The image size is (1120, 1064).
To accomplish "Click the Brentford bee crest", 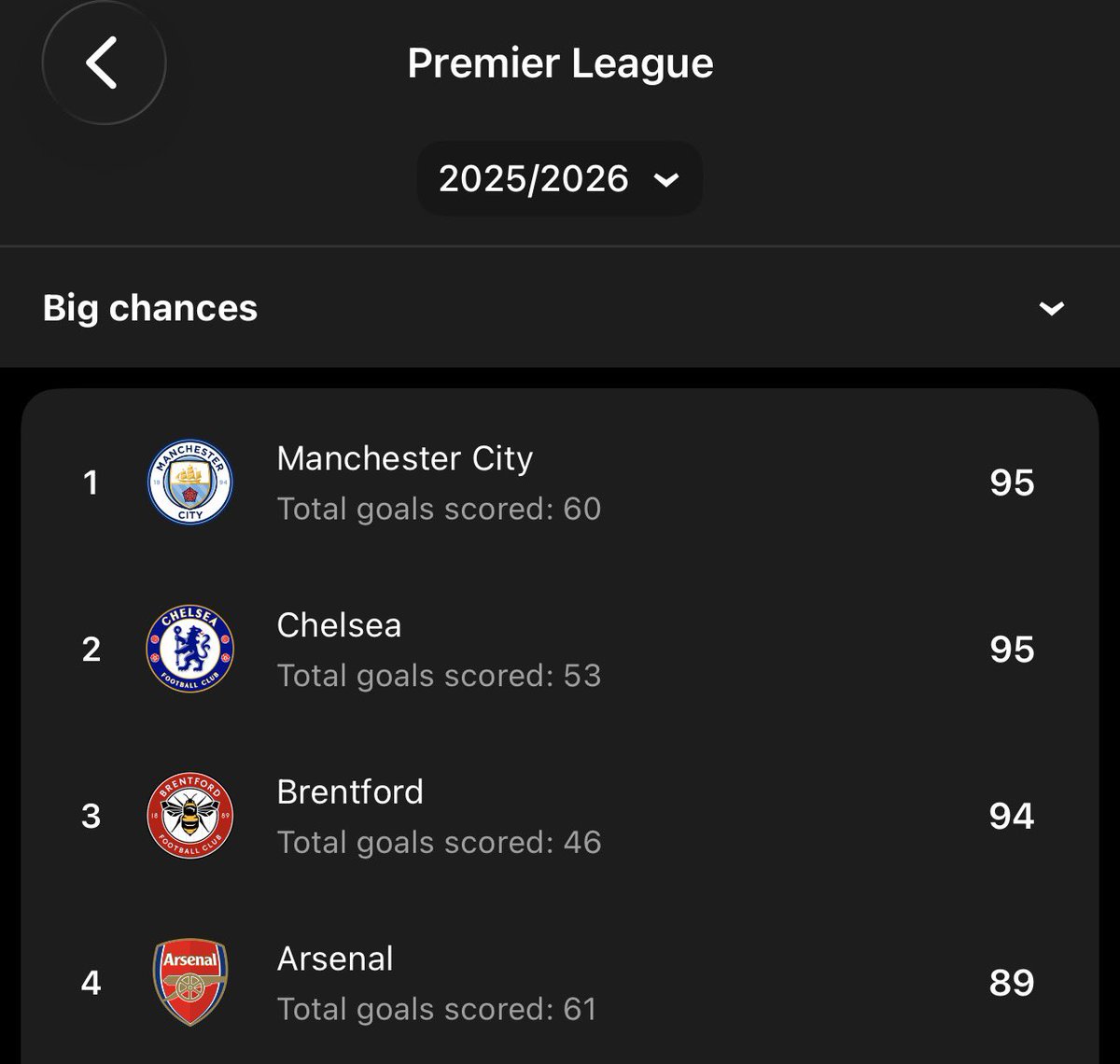I will coord(190,816).
